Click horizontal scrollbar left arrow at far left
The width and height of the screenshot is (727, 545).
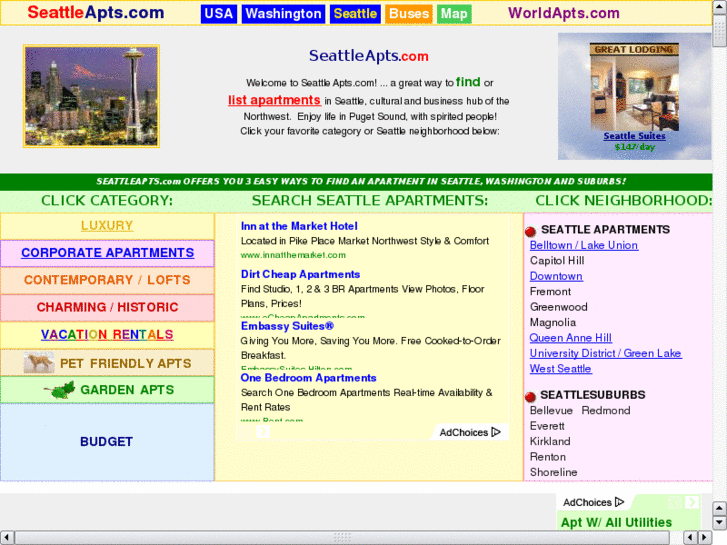click(7, 538)
